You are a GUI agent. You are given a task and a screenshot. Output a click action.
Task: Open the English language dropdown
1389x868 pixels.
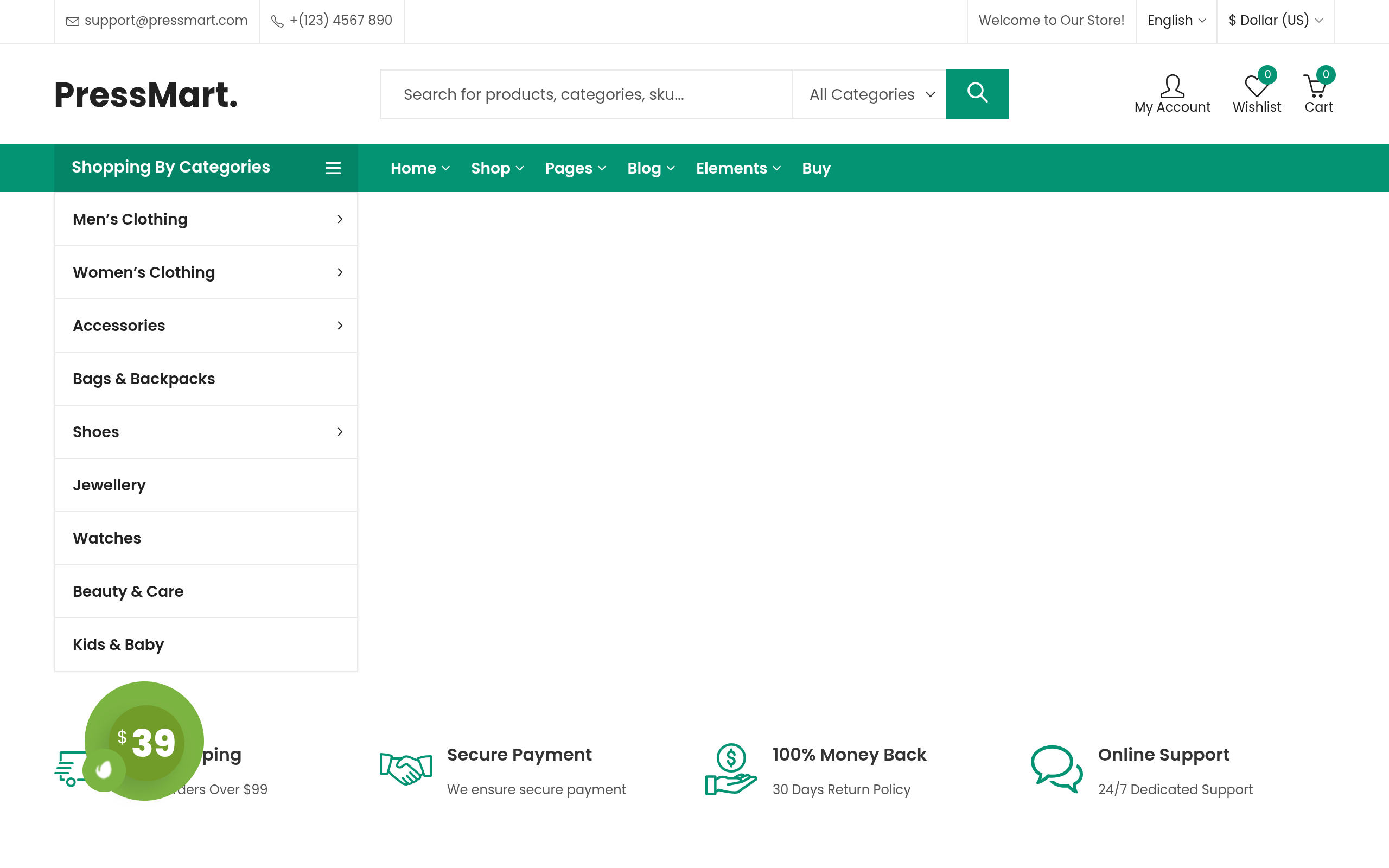(1176, 20)
